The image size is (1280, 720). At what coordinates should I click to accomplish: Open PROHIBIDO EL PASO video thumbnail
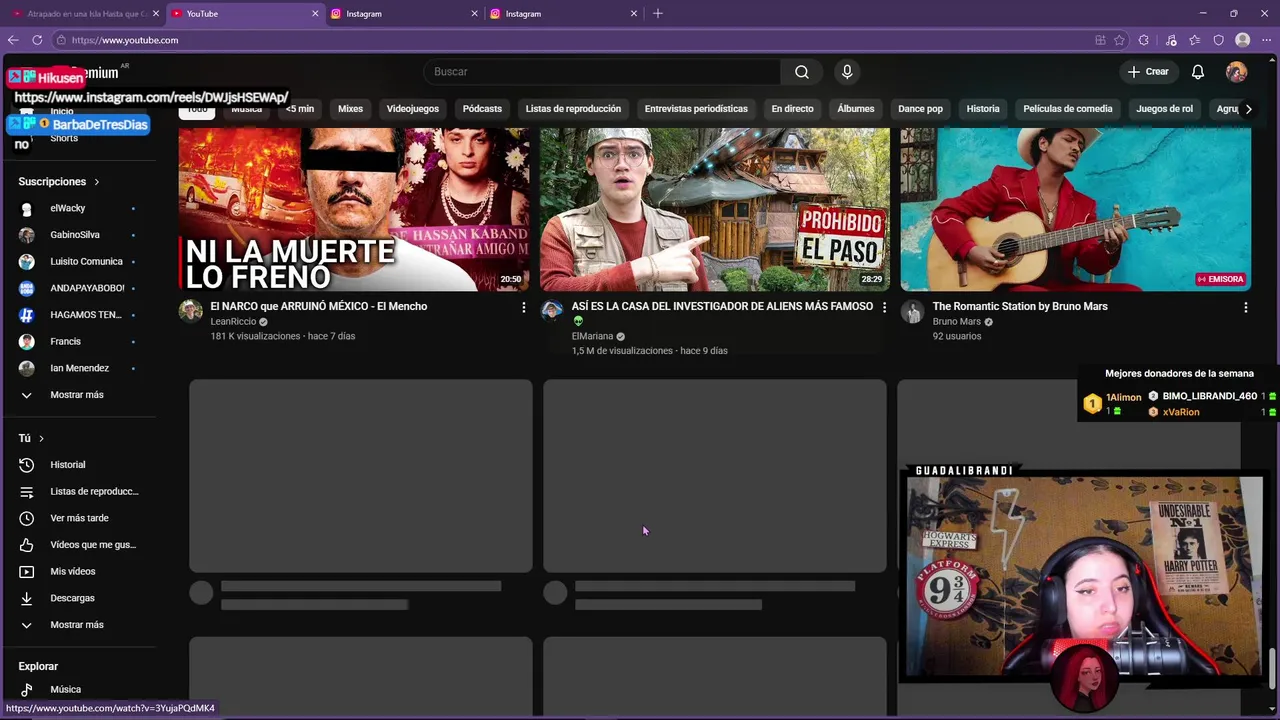715,209
